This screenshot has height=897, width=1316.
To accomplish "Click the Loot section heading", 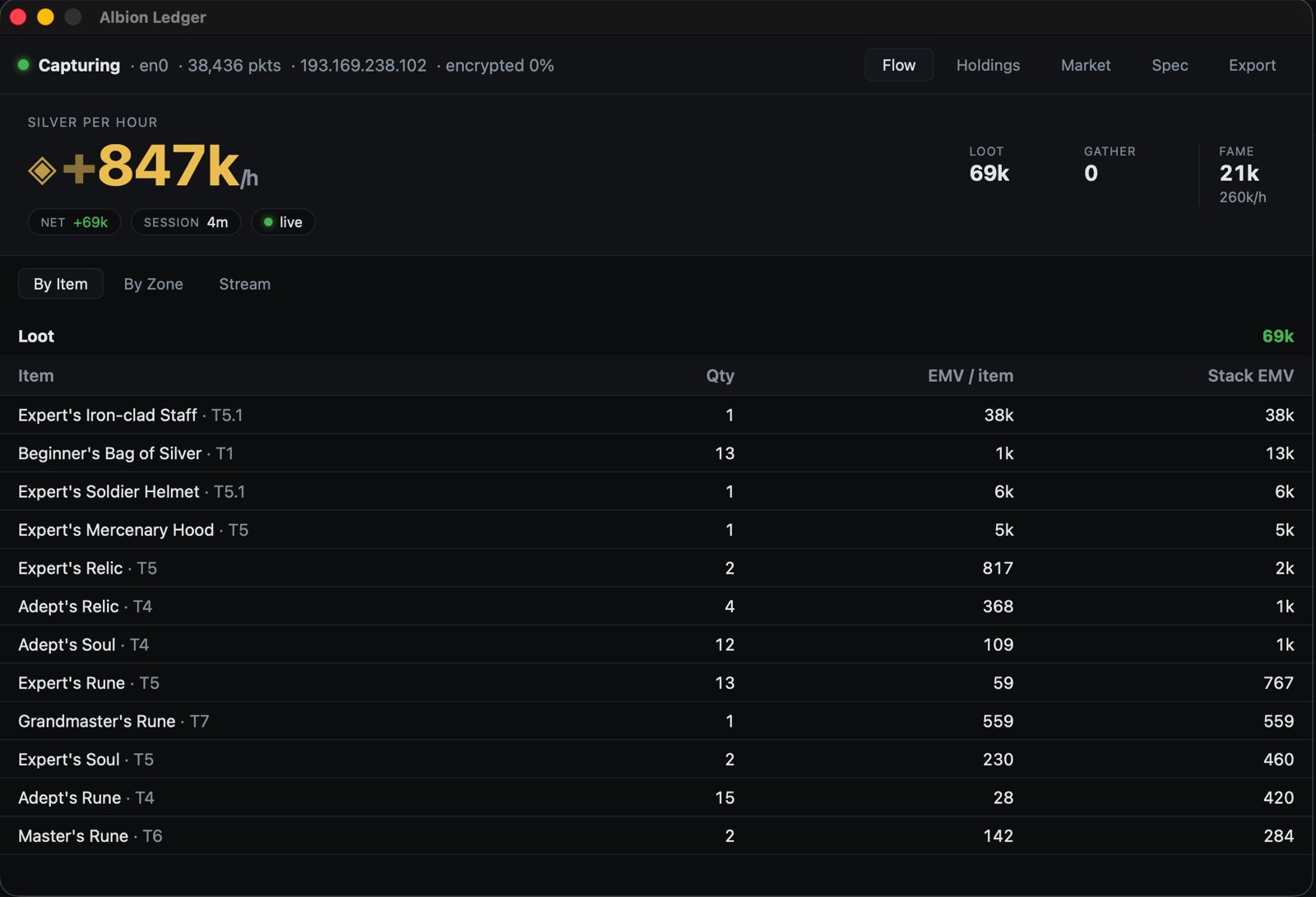I will (x=36, y=336).
